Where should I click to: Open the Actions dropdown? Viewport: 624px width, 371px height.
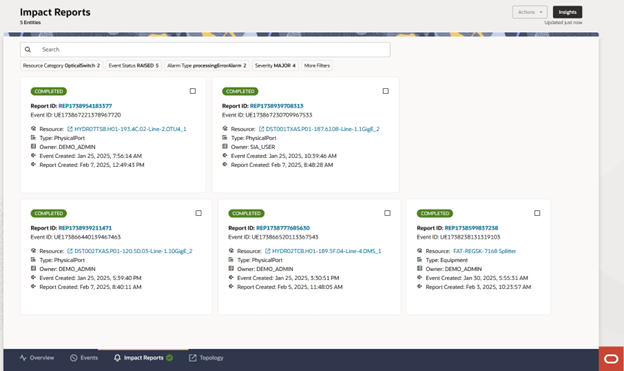click(x=530, y=12)
